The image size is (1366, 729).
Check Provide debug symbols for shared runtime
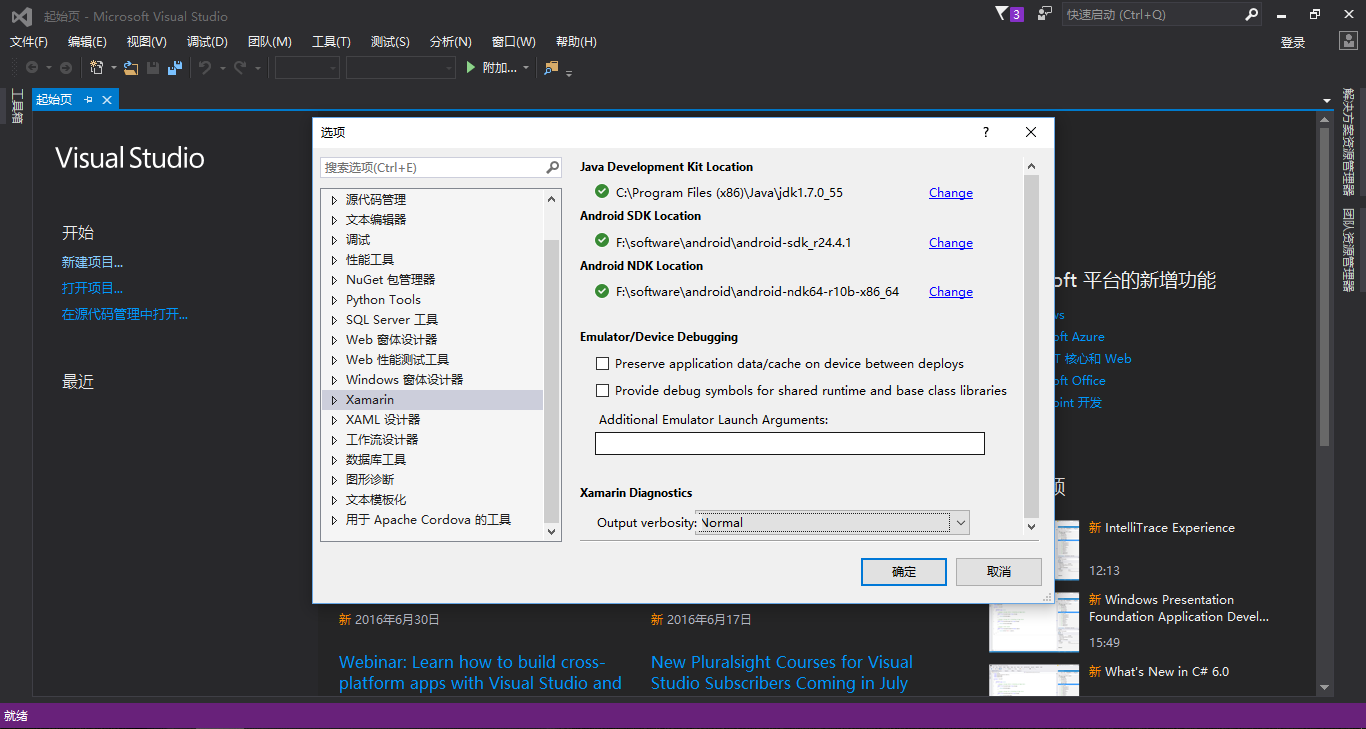tap(602, 391)
